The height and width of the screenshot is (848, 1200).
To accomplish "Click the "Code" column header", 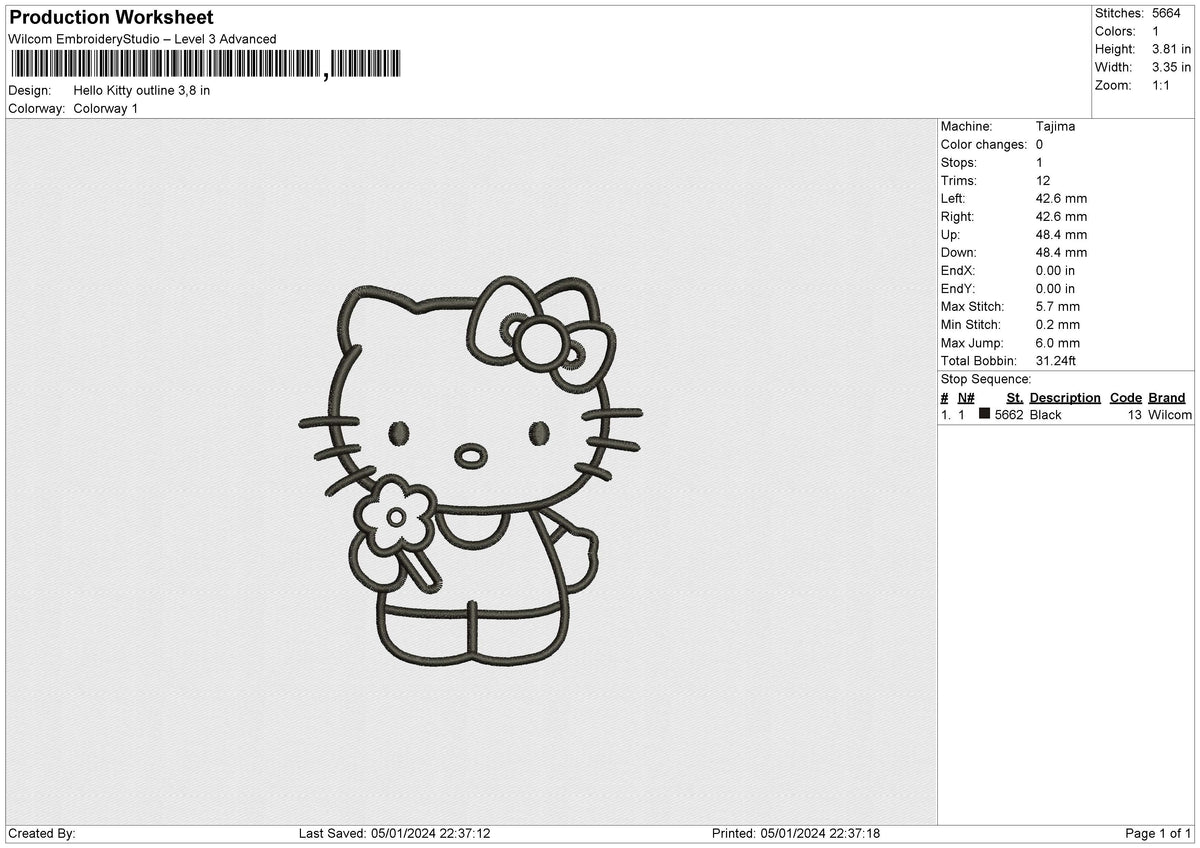I will (1126, 397).
